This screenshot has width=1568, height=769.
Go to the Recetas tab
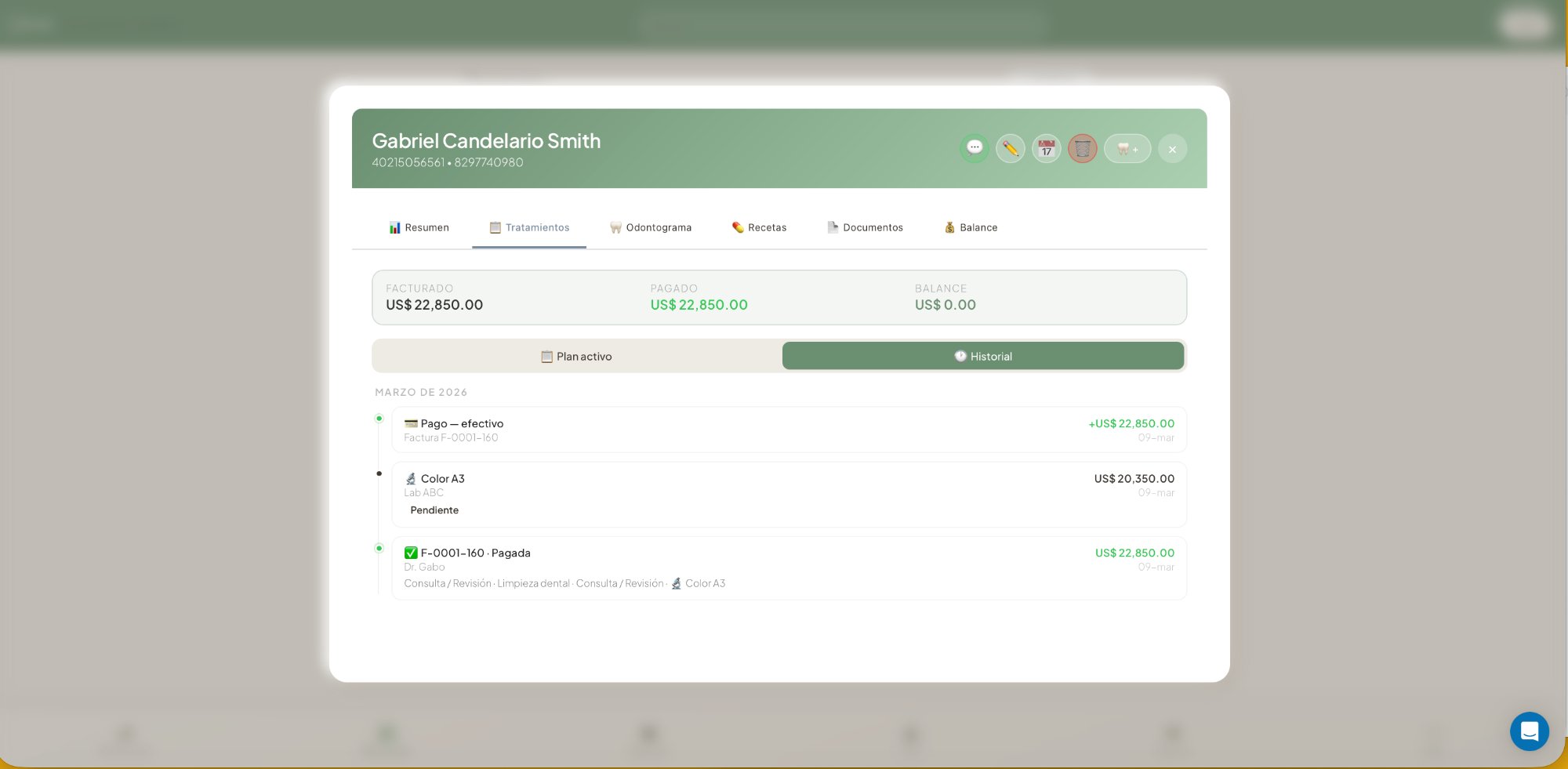(759, 227)
